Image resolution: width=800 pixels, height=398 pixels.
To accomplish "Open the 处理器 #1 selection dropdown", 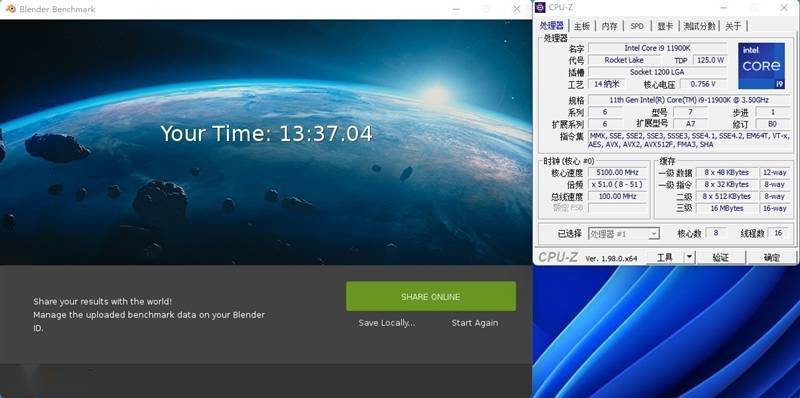I will (x=623, y=234).
